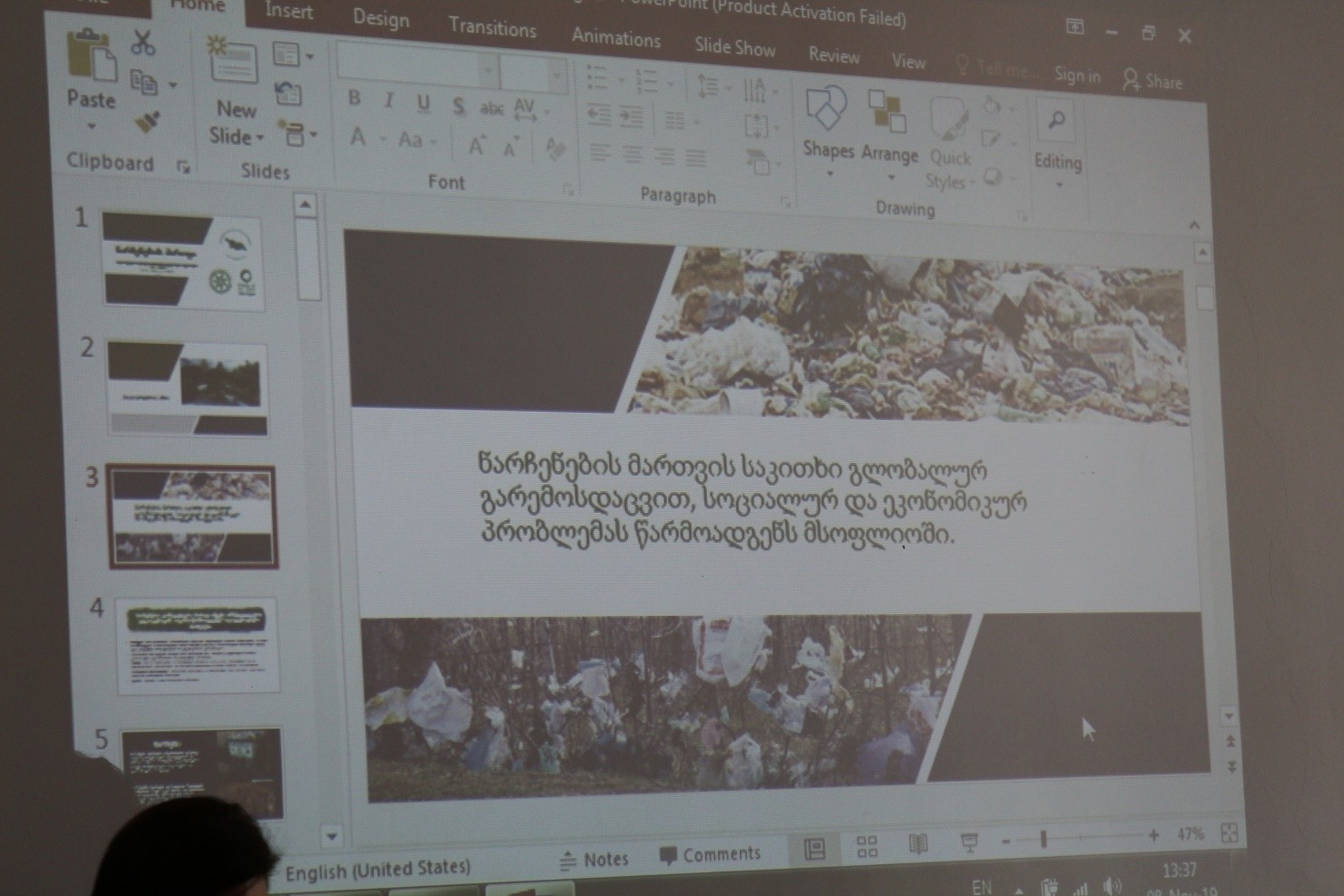Screen dimensions: 1344x896
Task: Show the Notes pane
Action: tap(593, 859)
